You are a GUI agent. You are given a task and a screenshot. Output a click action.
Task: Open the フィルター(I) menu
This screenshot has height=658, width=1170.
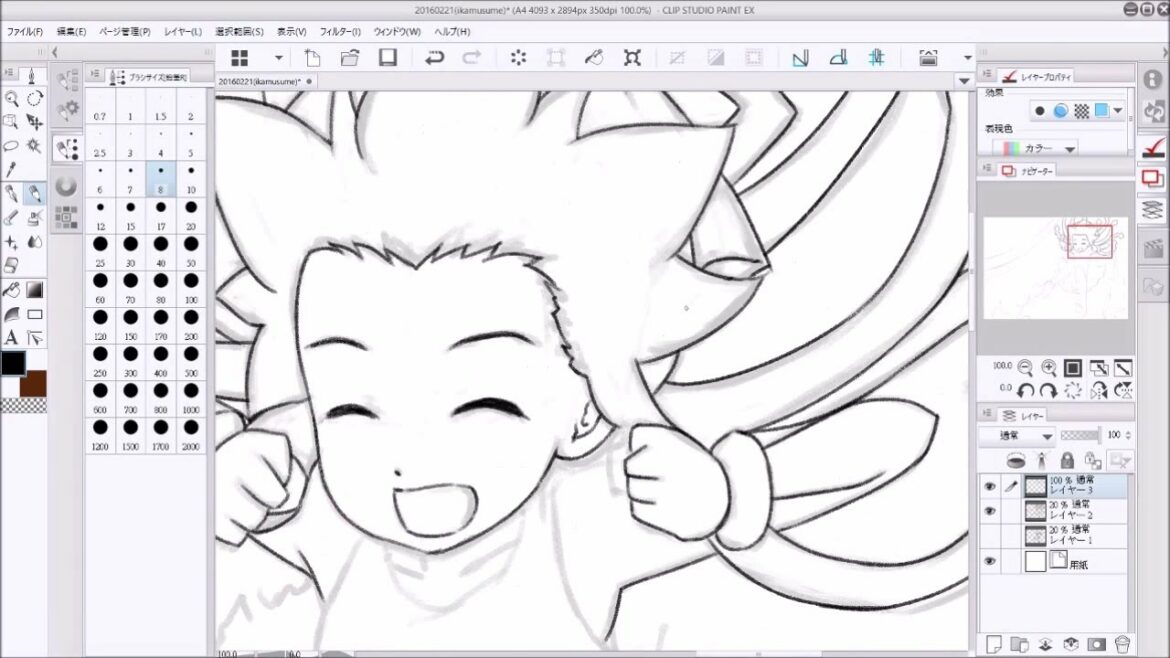(341, 32)
